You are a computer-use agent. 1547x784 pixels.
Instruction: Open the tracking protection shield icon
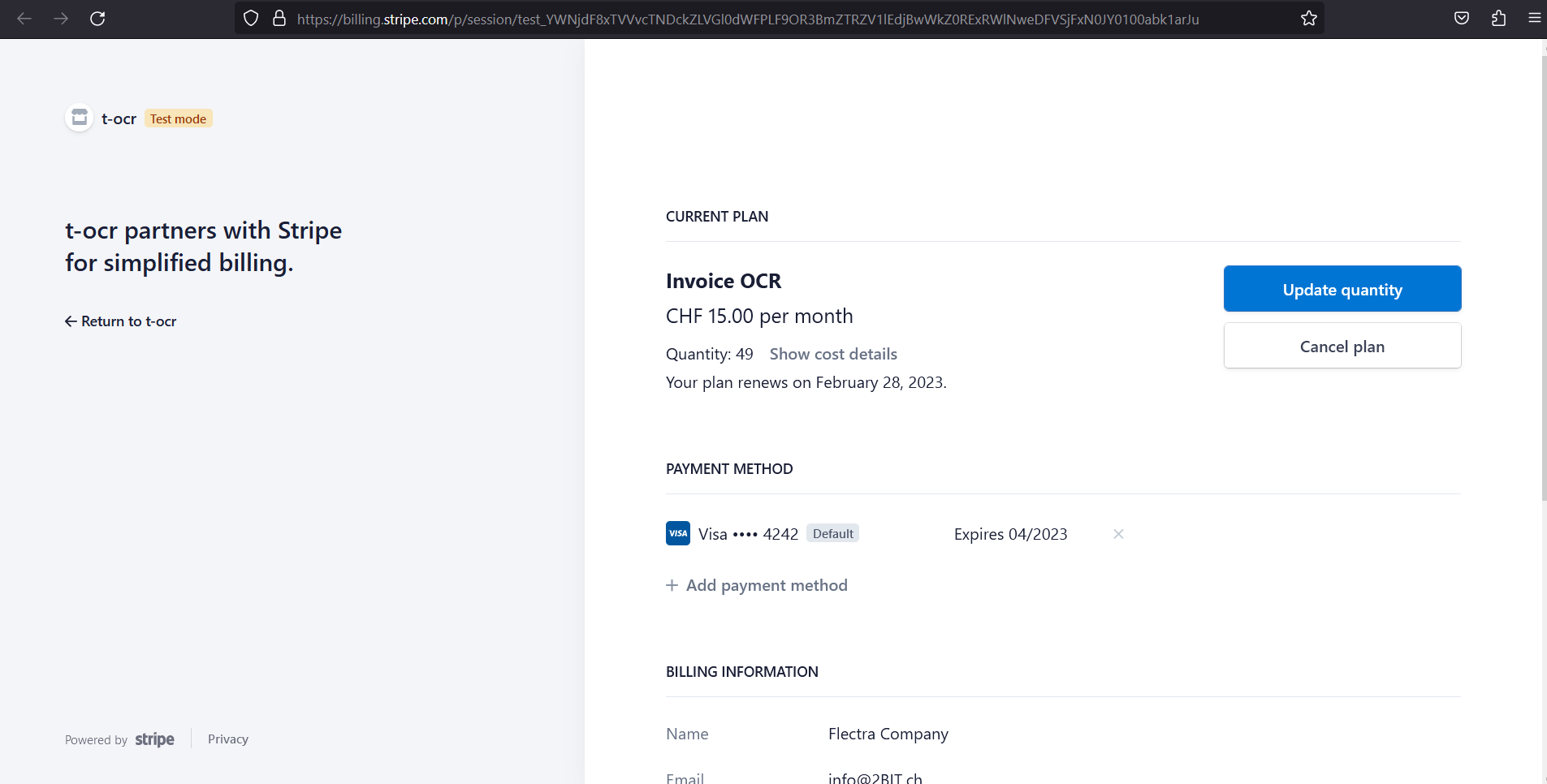pyautogui.click(x=250, y=18)
